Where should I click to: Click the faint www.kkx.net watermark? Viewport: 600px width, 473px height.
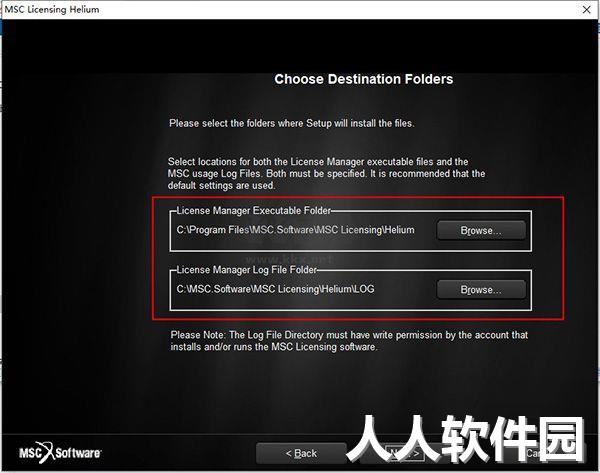pos(289,260)
